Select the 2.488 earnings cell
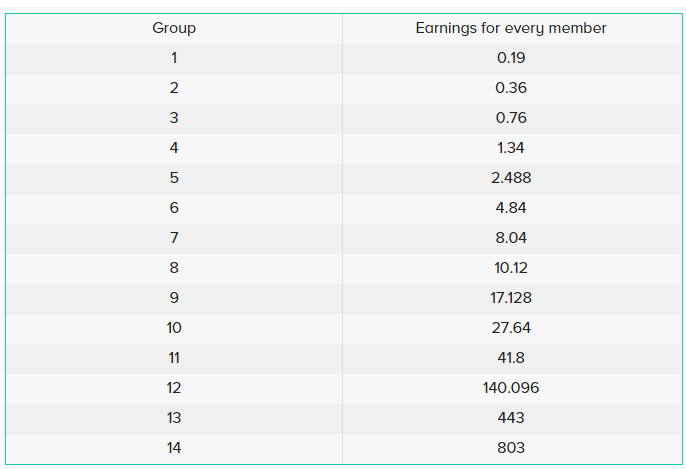 510,178
